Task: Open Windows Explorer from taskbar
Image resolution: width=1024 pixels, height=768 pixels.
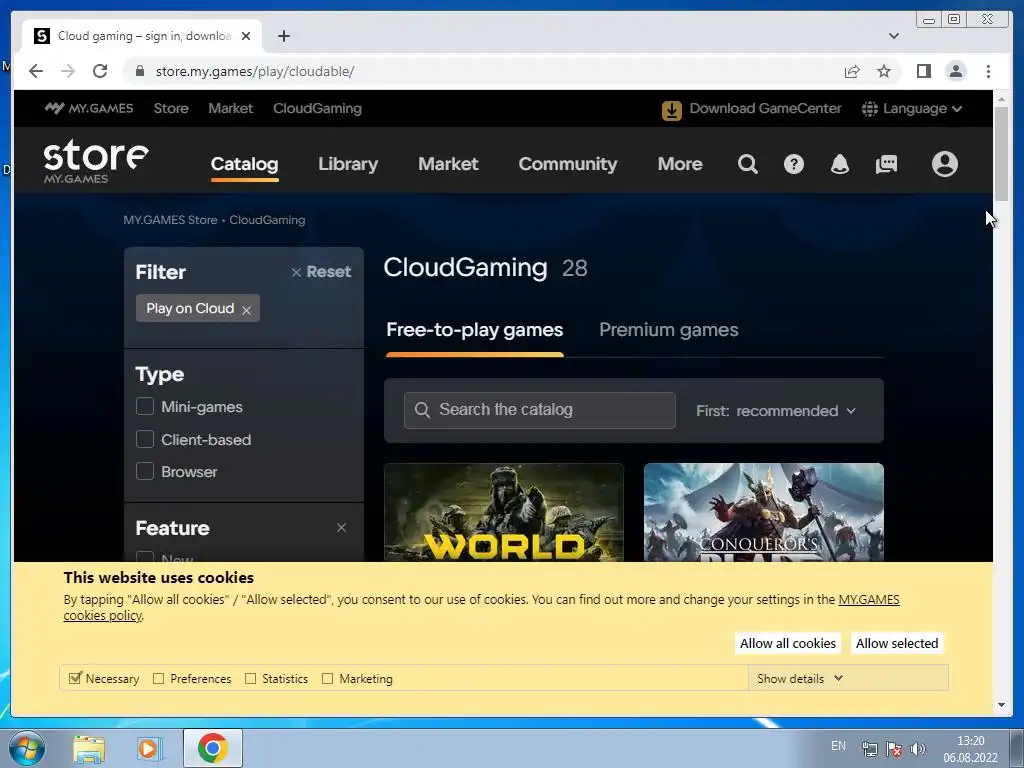Action: click(x=89, y=748)
